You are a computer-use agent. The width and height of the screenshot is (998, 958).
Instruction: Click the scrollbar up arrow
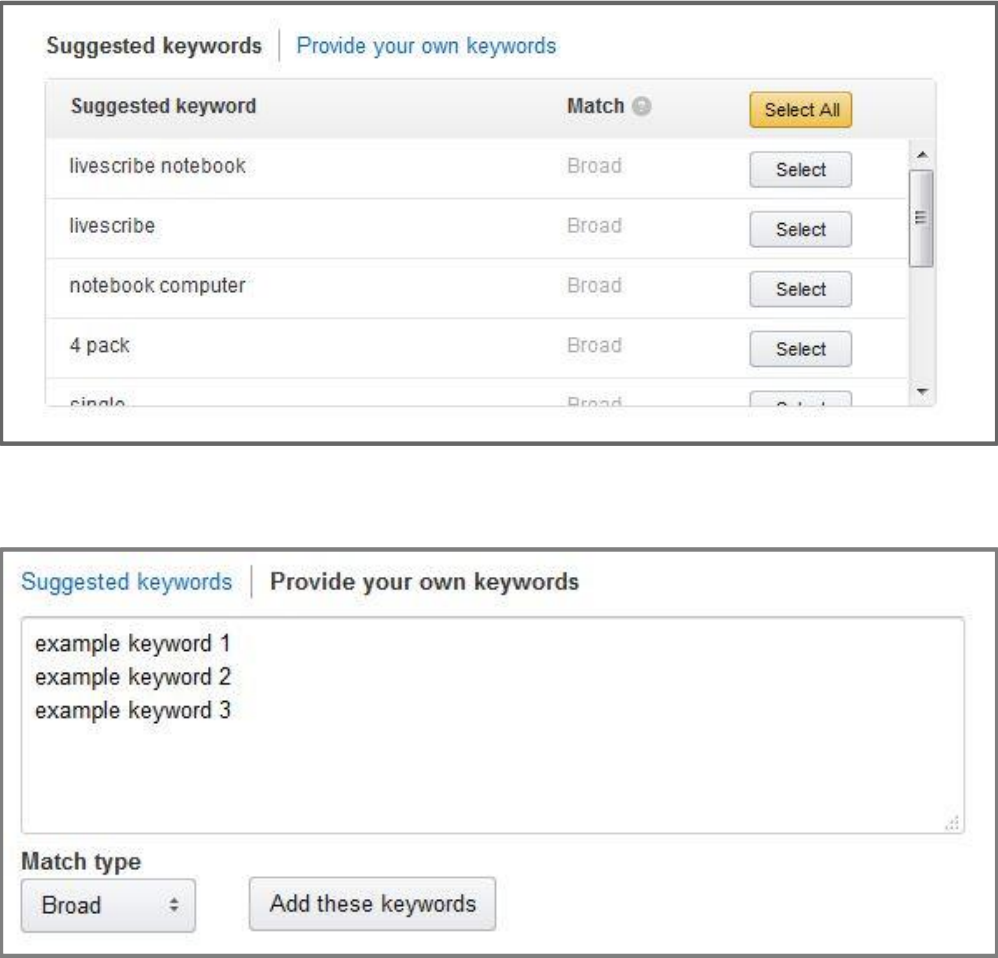[922, 155]
